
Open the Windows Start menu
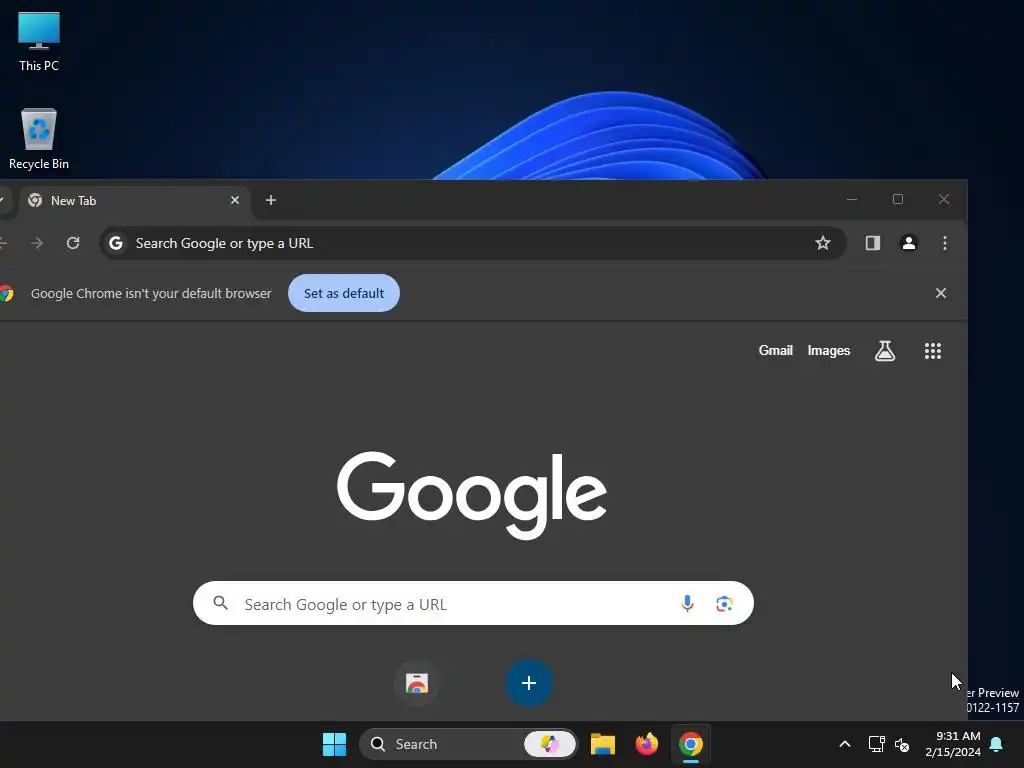click(x=334, y=744)
